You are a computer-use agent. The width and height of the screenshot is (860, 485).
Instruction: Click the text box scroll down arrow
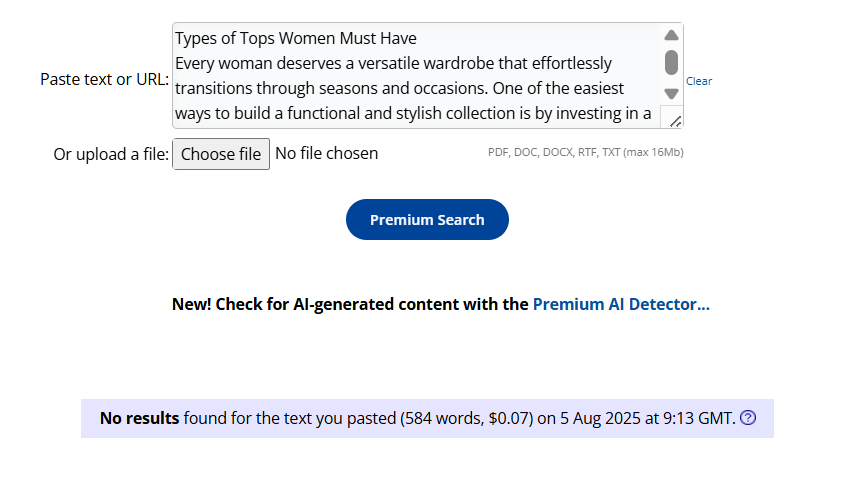click(x=671, y=93)
